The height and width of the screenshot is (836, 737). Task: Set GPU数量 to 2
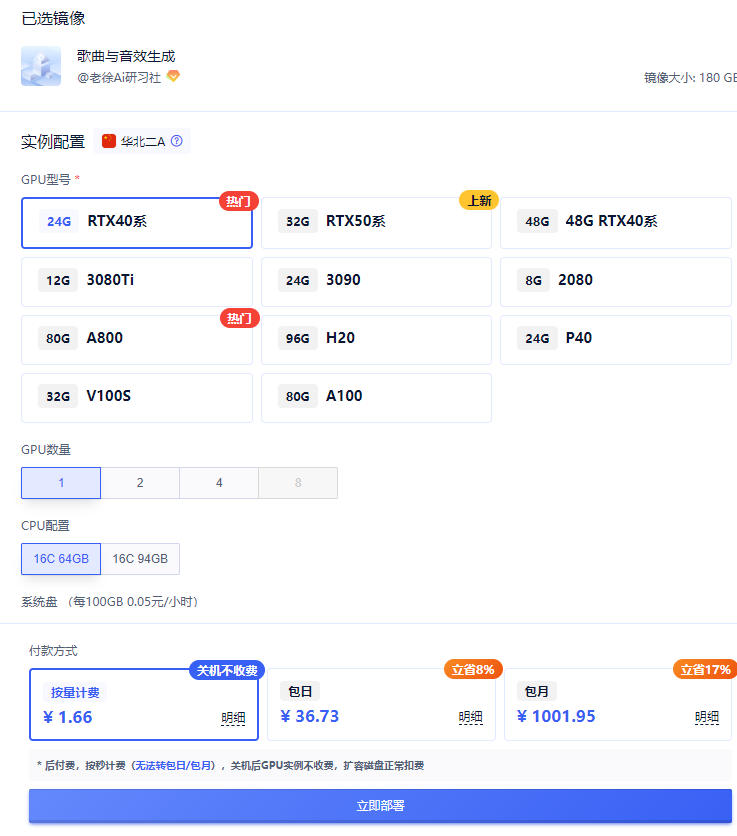(x=140, y=483)
